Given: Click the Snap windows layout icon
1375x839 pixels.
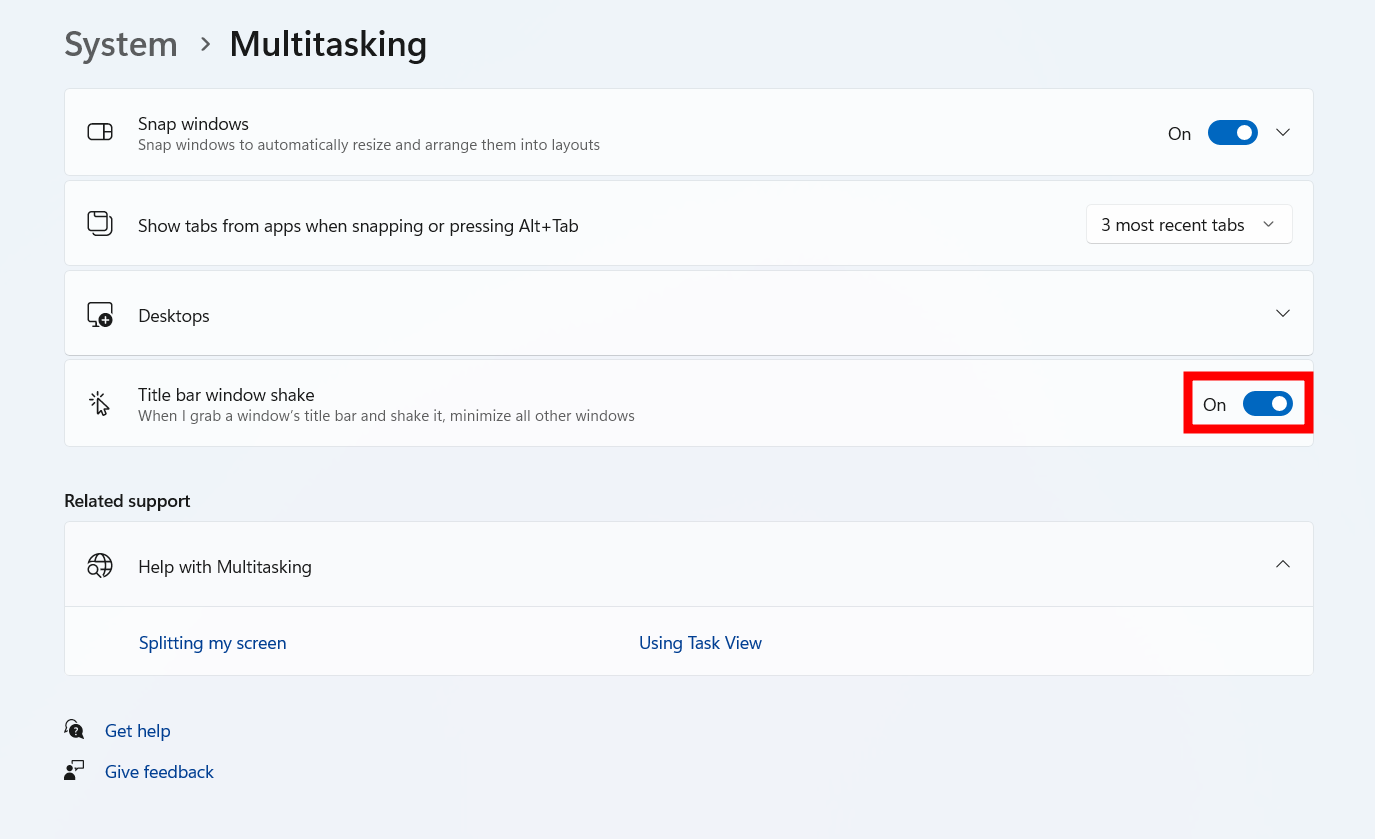Looking at the screenshot, I should 100,132.
